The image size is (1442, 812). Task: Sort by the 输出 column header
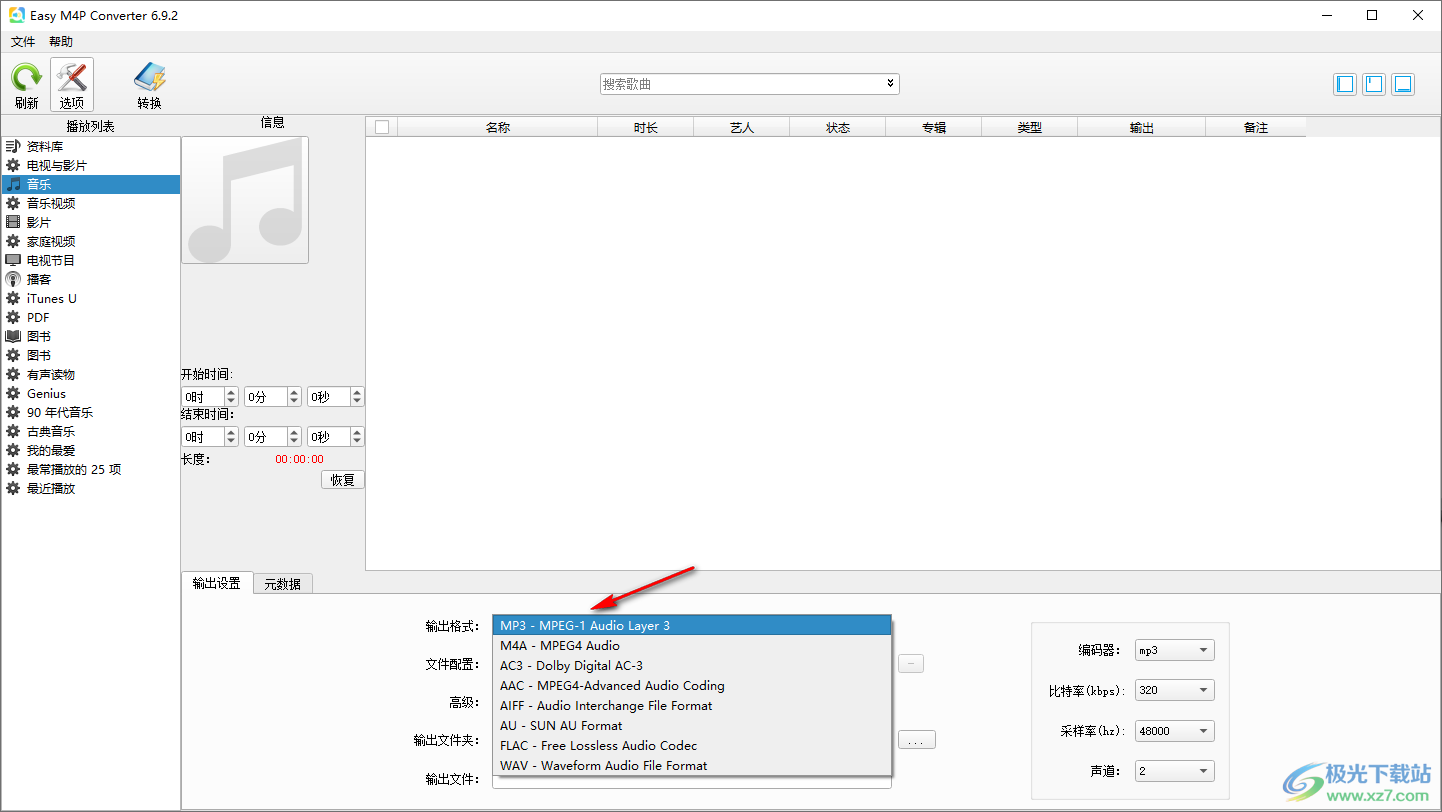[x=1141, y=127]
